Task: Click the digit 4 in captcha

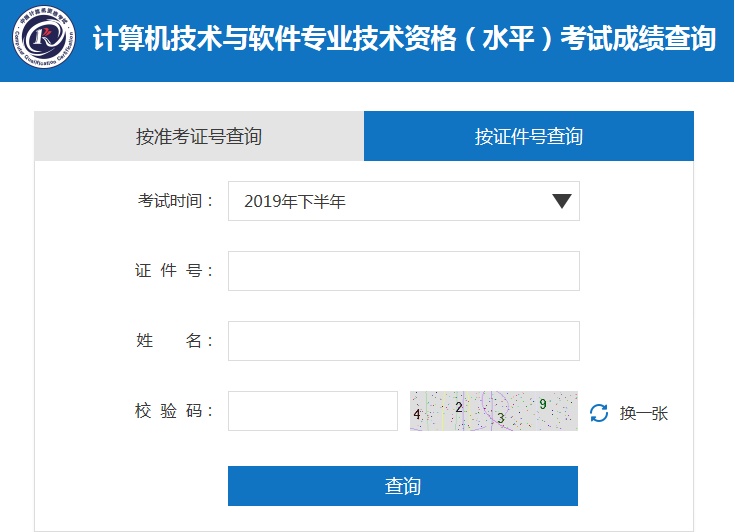Action: (417, 414)
